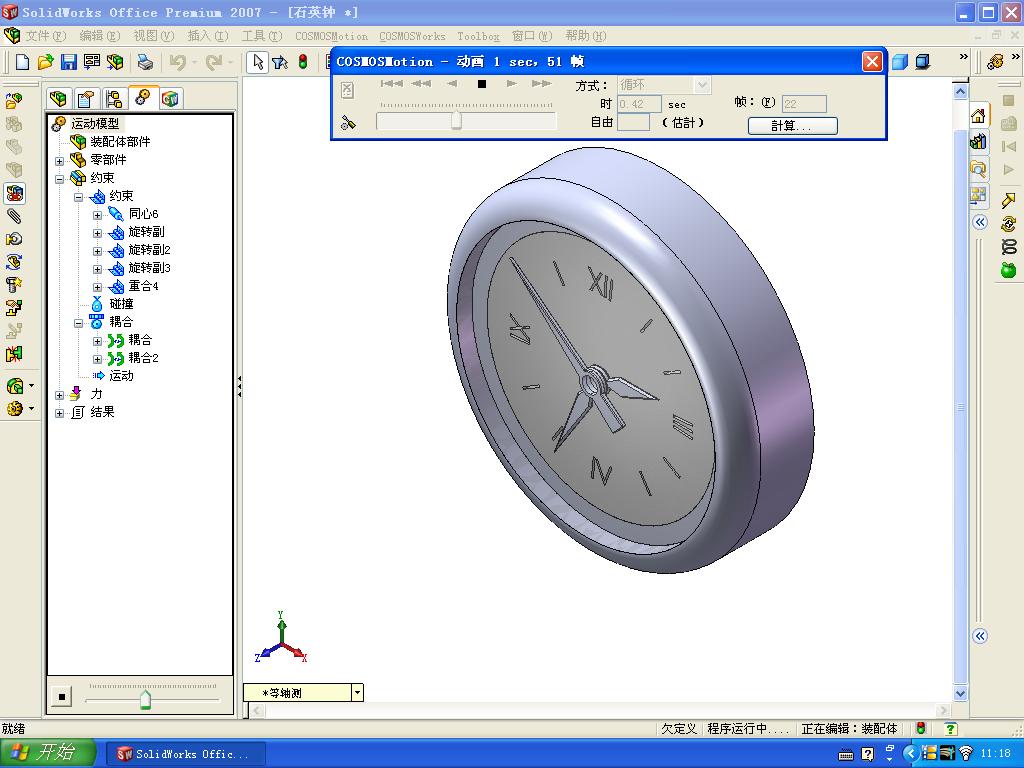Viewport: 1024px width, 768px height.
Task: Open the 文件 menu
Action: (x=45, y=36)
